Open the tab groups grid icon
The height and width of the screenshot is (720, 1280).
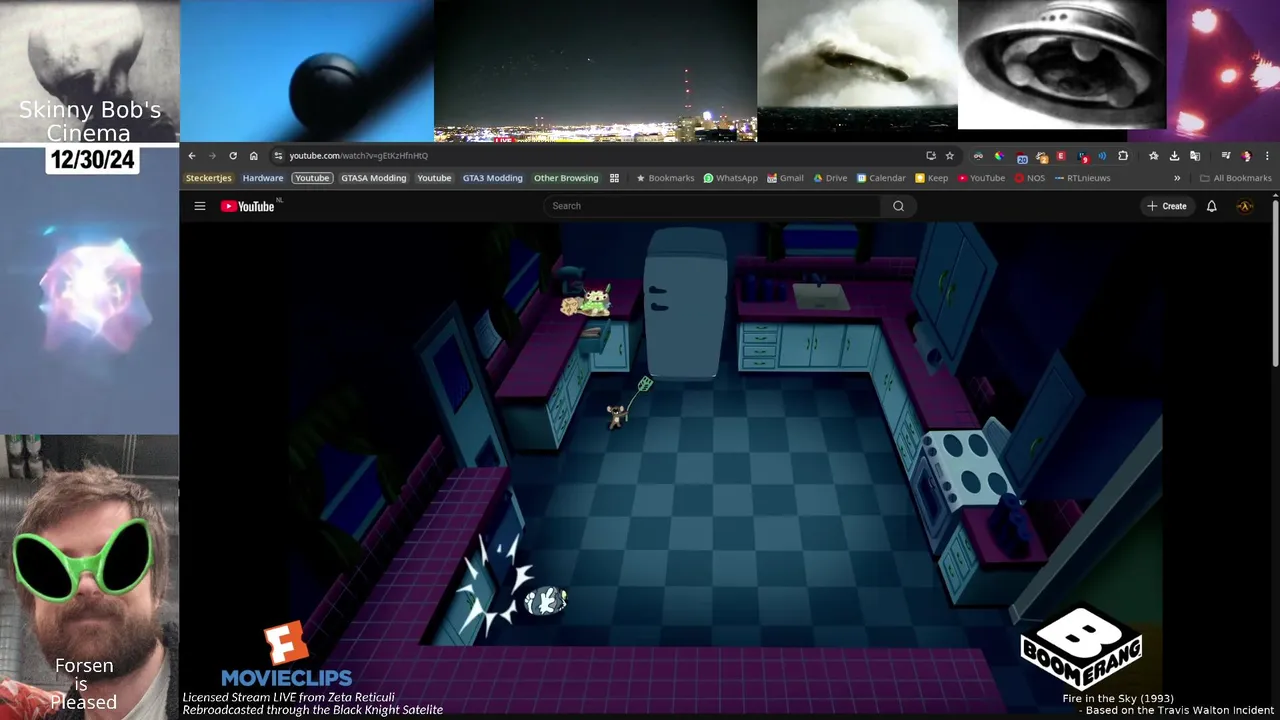coord(614,178)
